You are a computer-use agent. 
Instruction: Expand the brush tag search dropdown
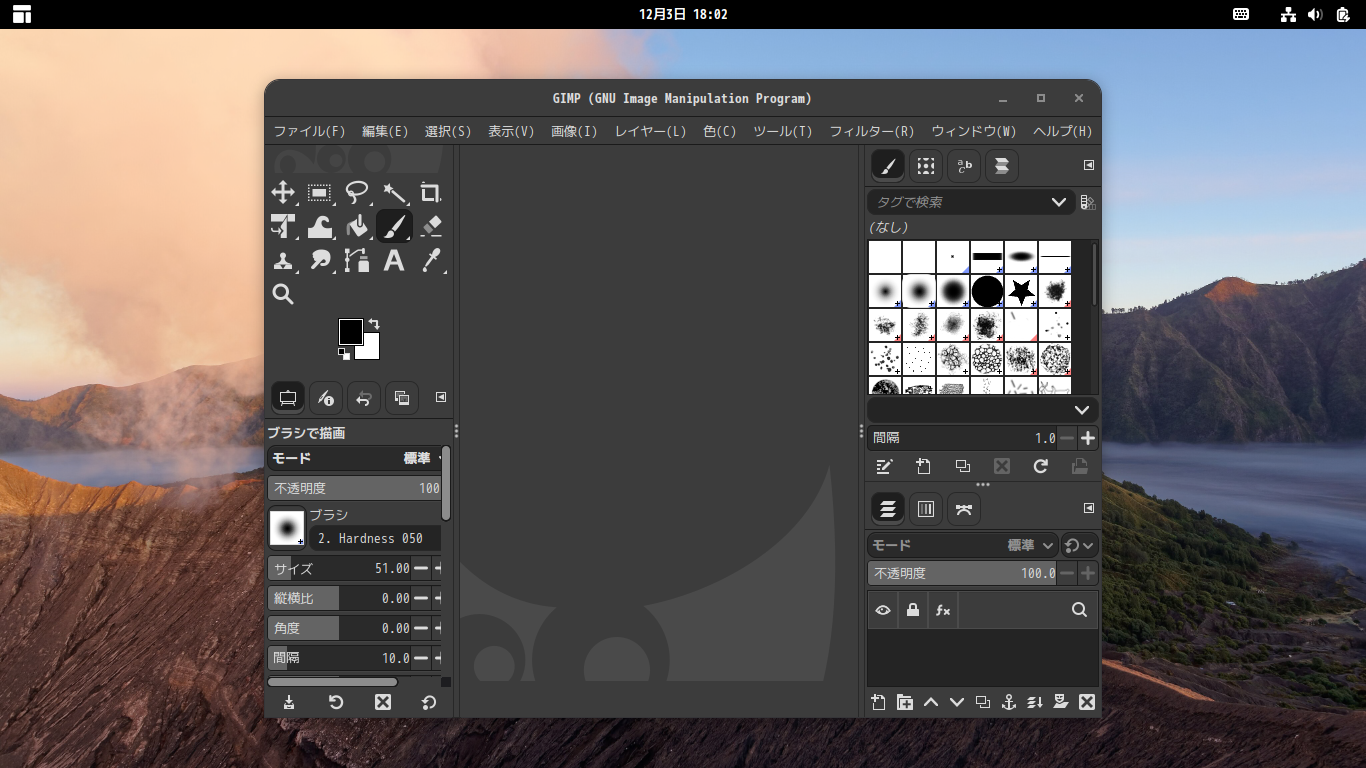tap(1058, 202)
